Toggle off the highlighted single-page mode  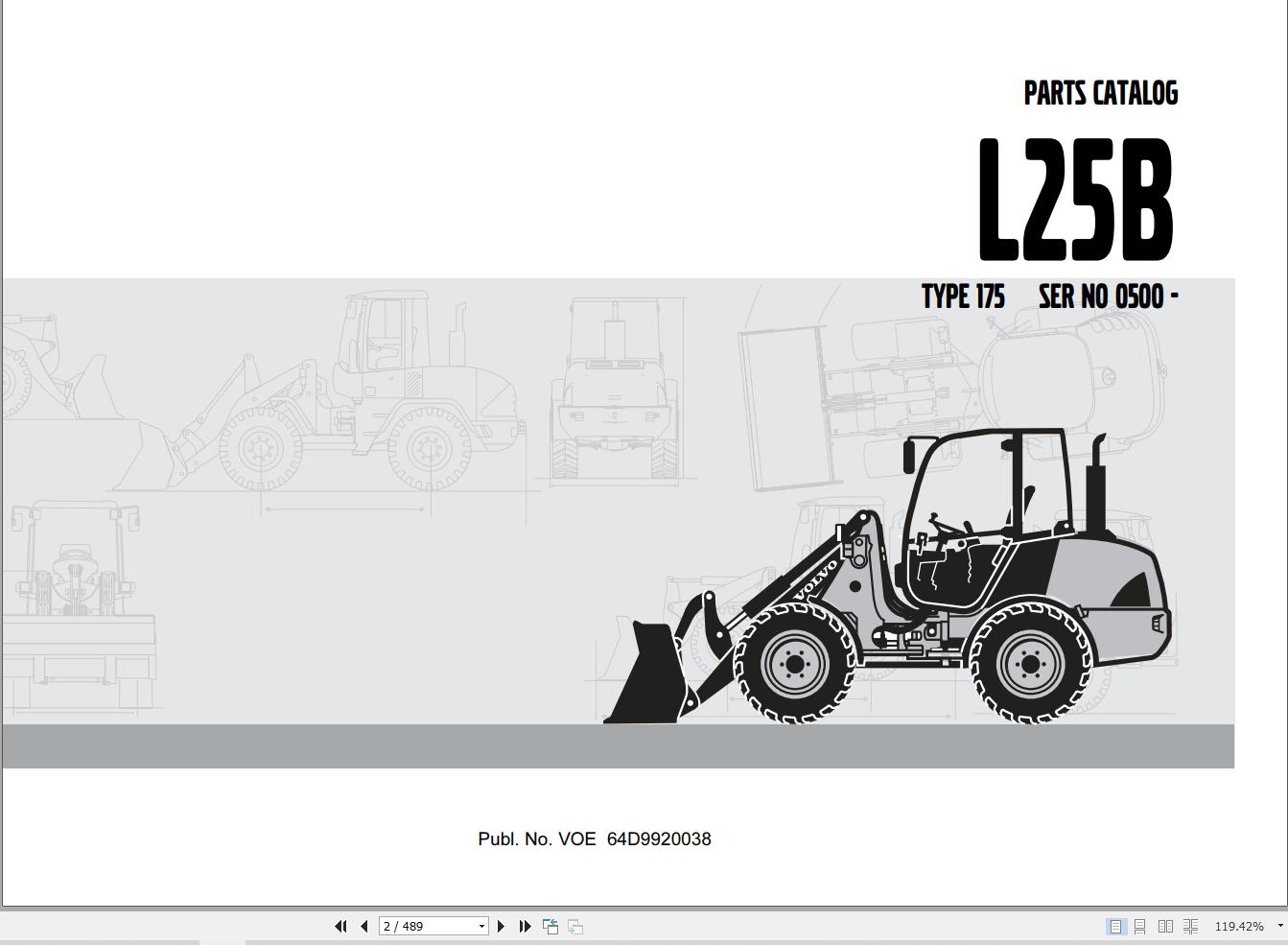click(1115, 926)
